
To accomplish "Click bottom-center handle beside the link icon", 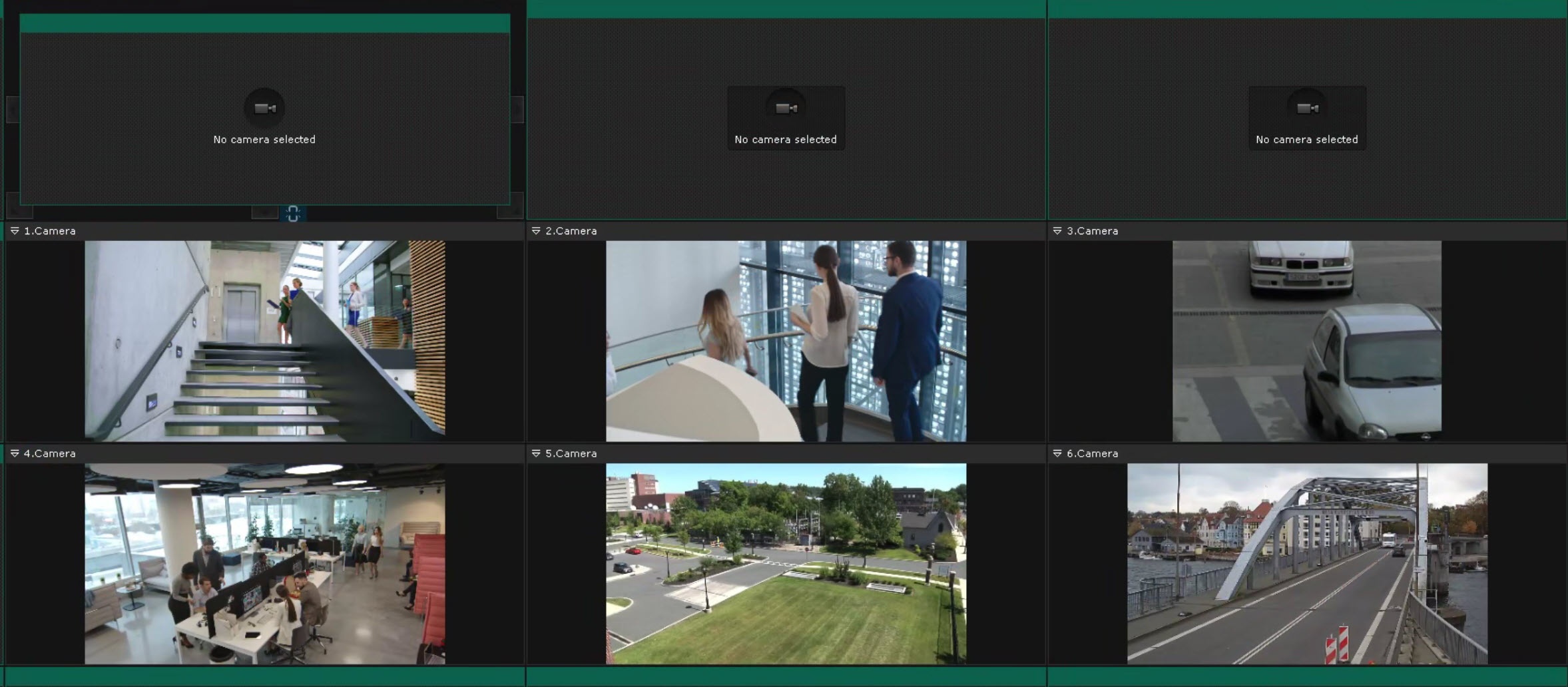I will click(265, 212).
